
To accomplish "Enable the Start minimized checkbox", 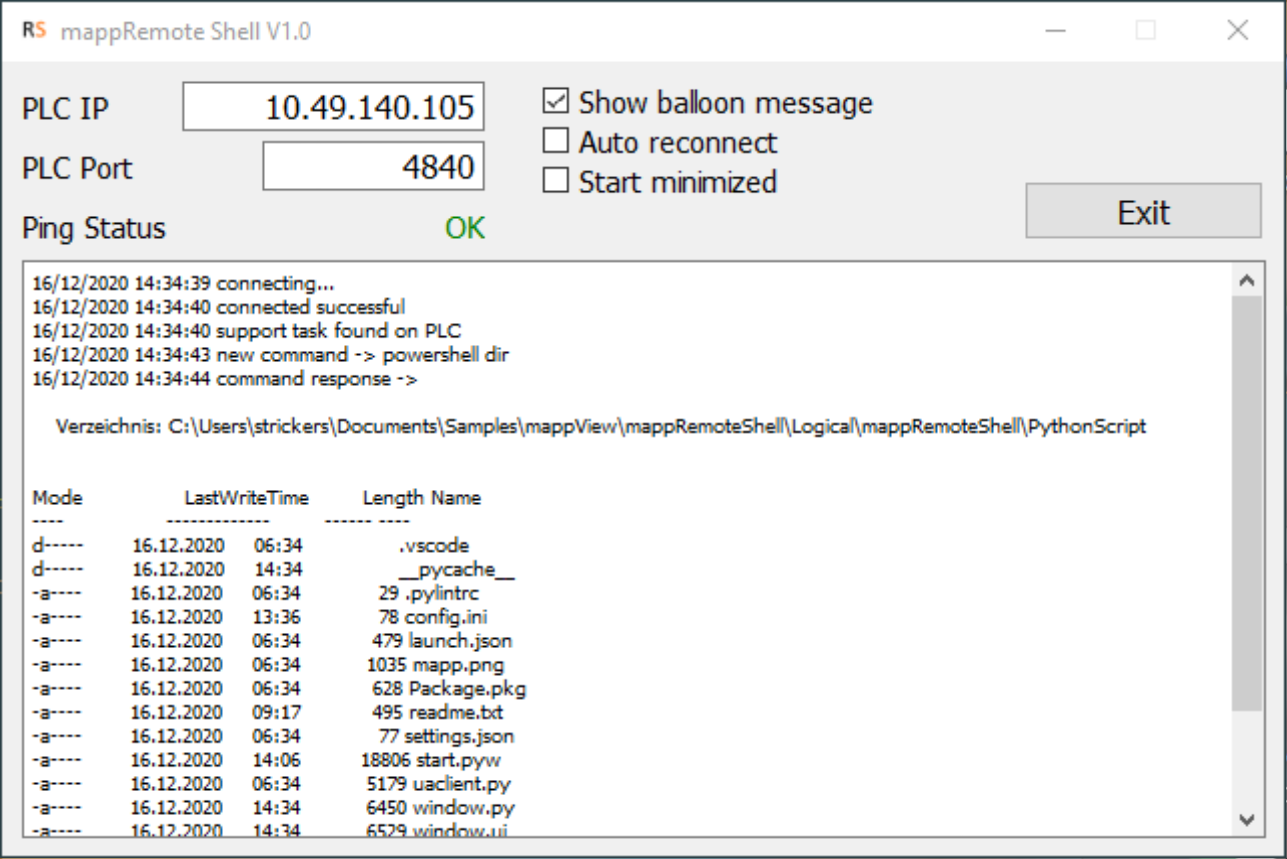I will click(x=555, y=181).
